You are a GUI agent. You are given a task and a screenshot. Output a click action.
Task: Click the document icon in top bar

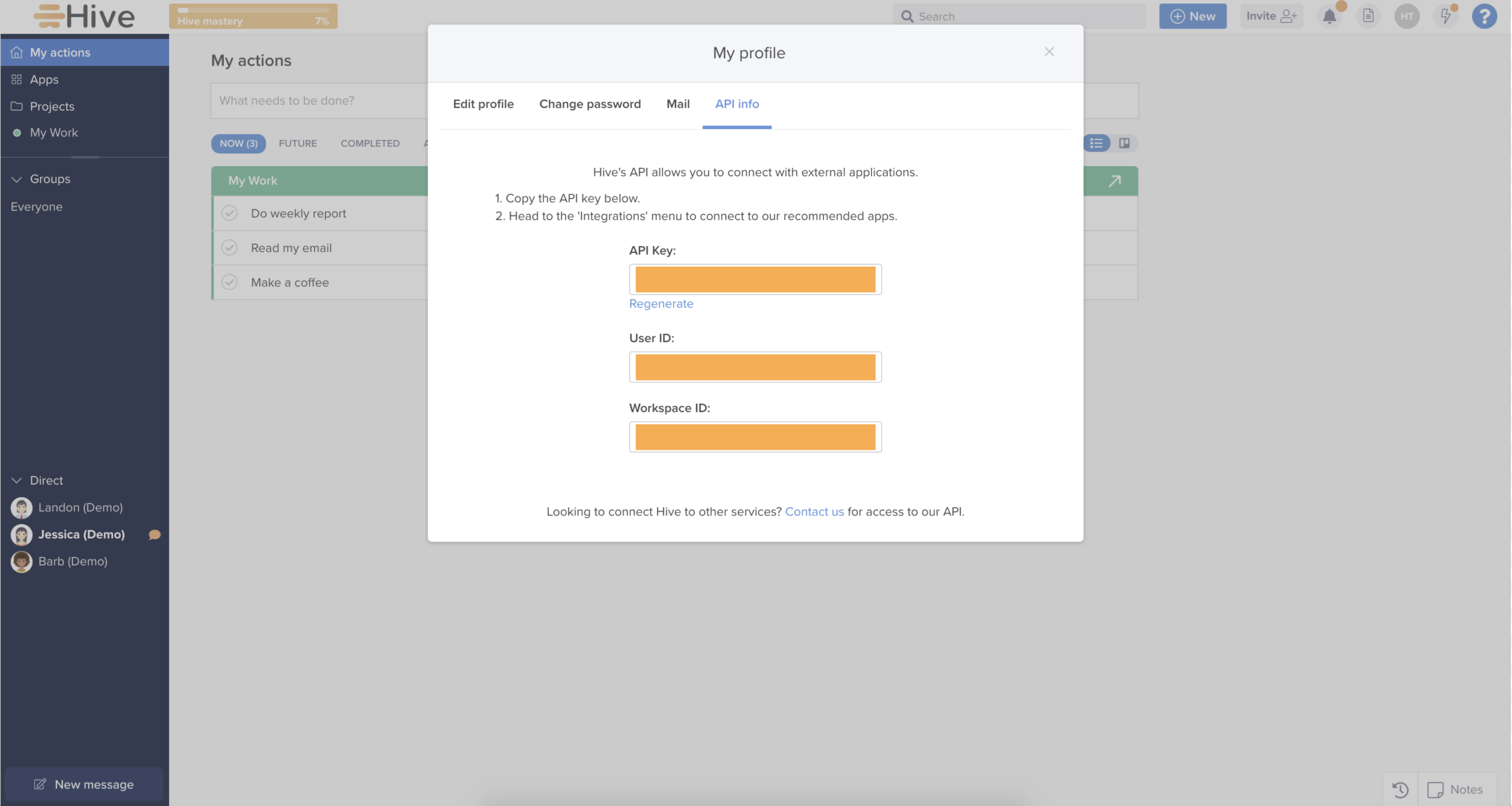[x=1368, y=17]
